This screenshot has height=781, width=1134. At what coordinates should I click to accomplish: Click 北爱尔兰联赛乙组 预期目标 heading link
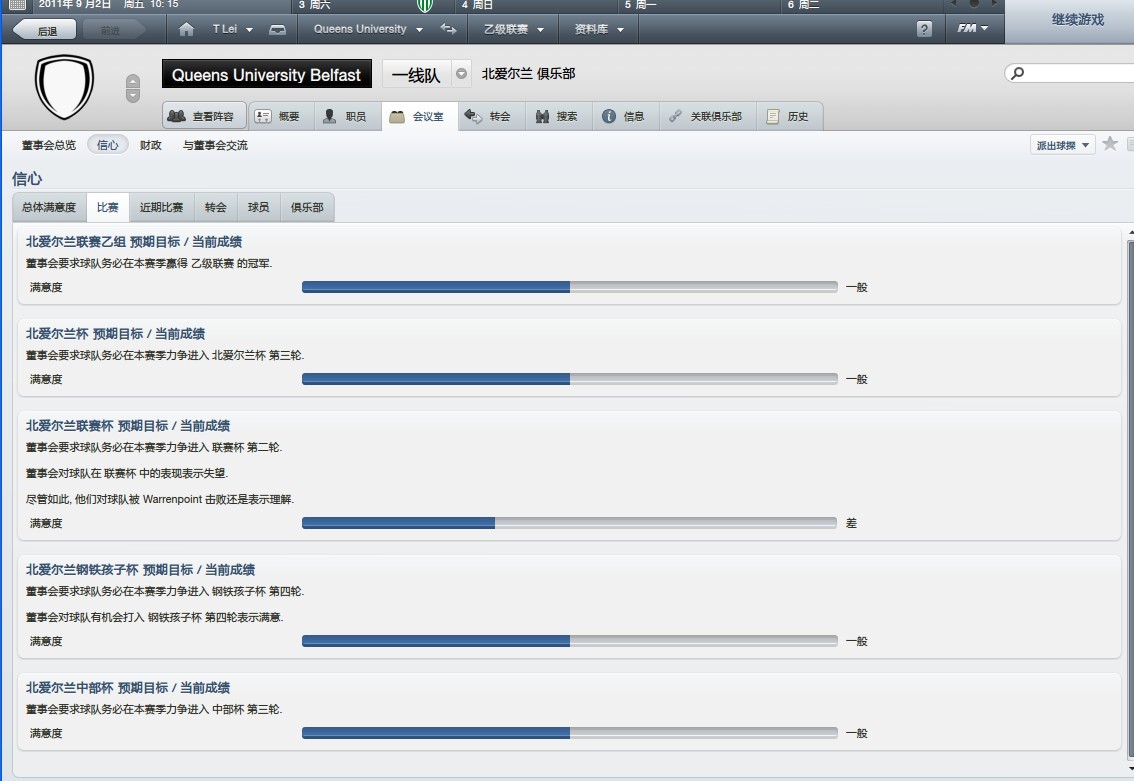click(x=134, y=242)
